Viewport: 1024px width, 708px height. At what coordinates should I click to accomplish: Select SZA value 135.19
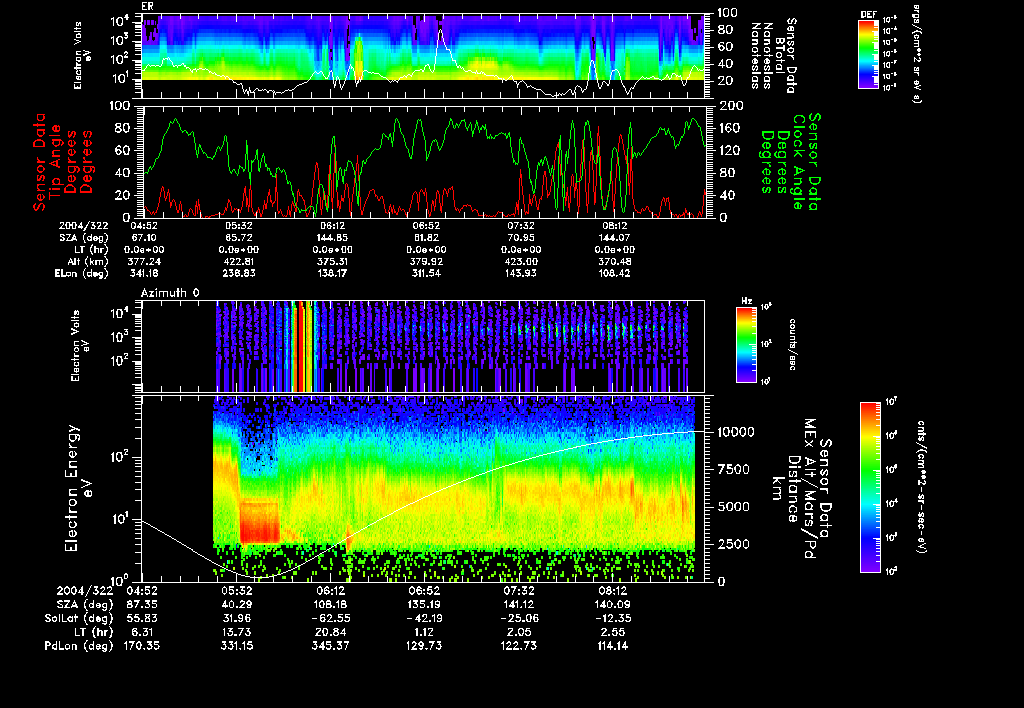[x=423, y=605]
